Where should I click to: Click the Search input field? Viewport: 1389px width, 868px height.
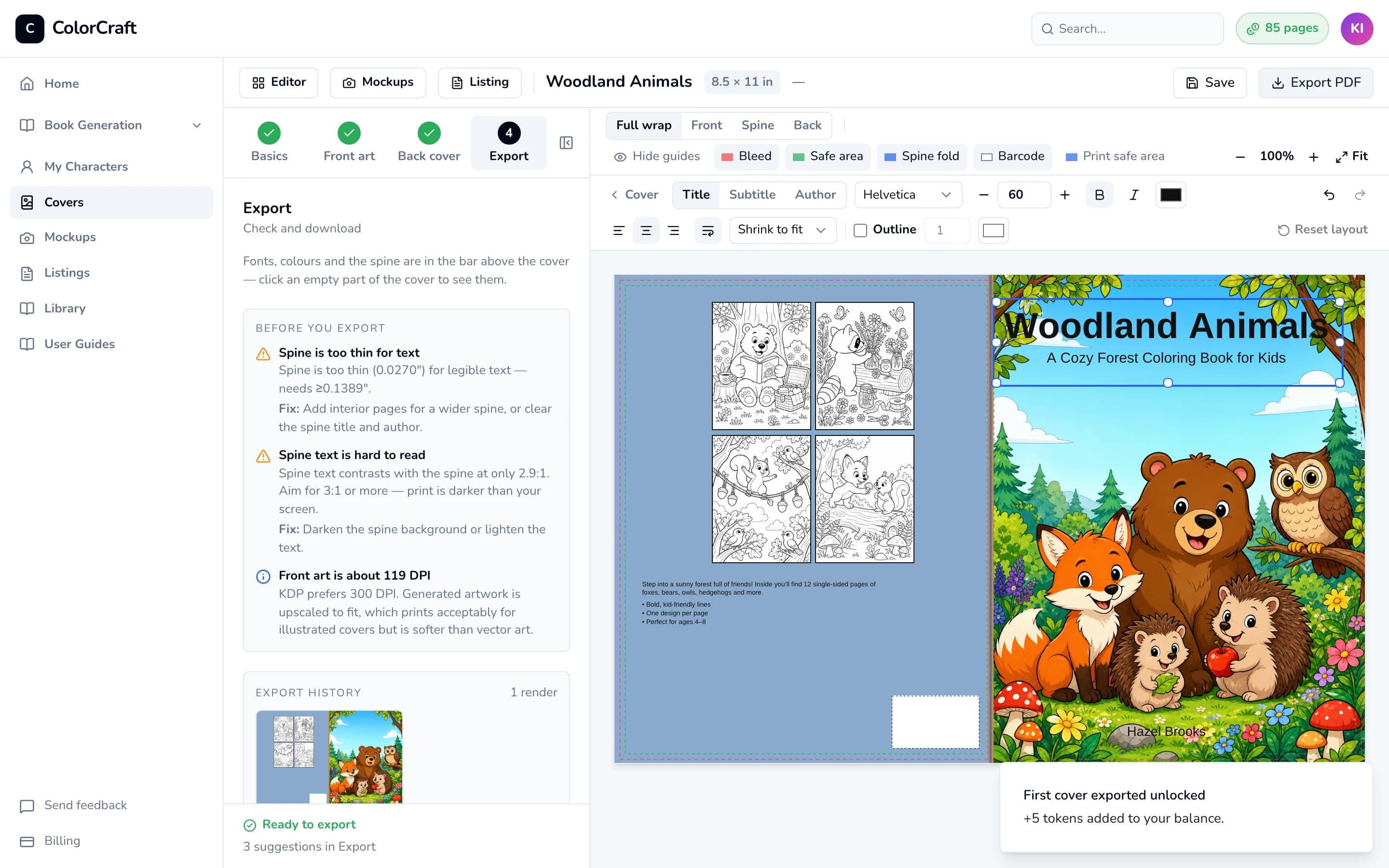1127,29
